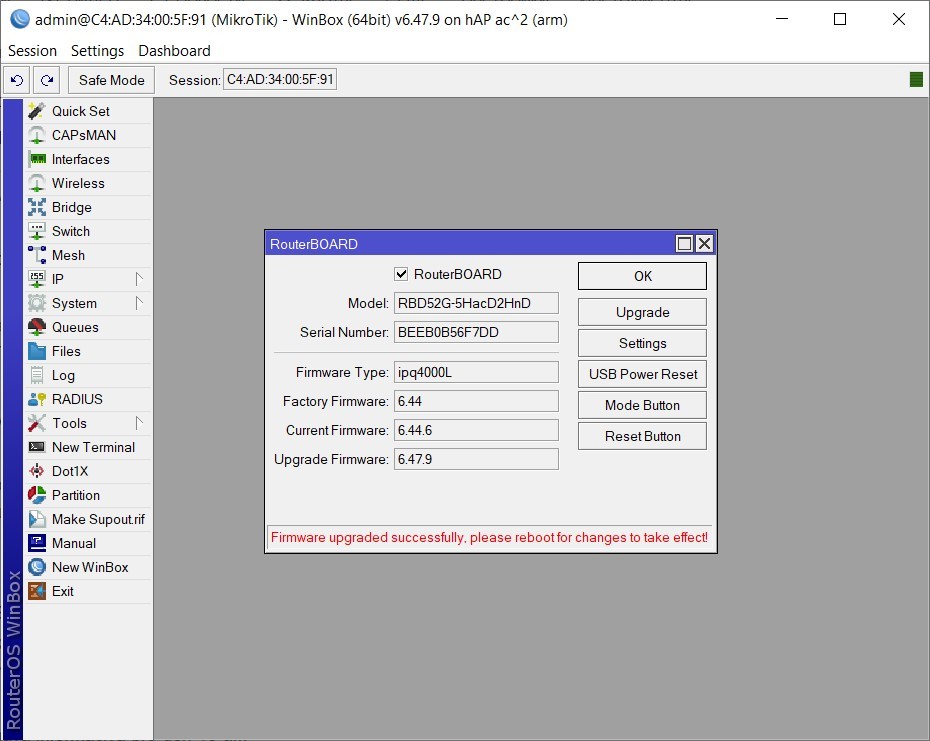Screen dimensions: 930x741
Task: Maximize the RouterBOARD dialog window
Action: coord(684,244)
